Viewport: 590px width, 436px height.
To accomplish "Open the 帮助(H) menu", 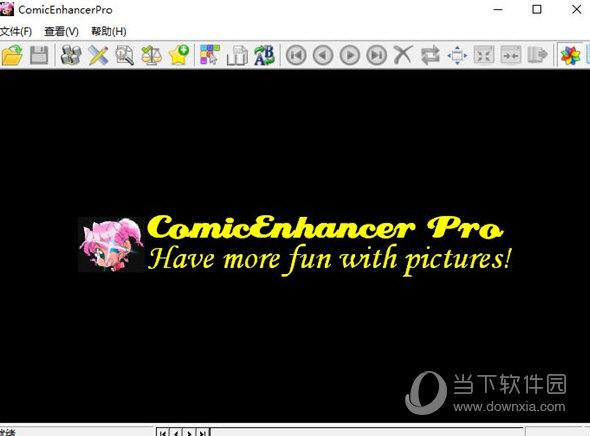I will click(x=109, y=32).
